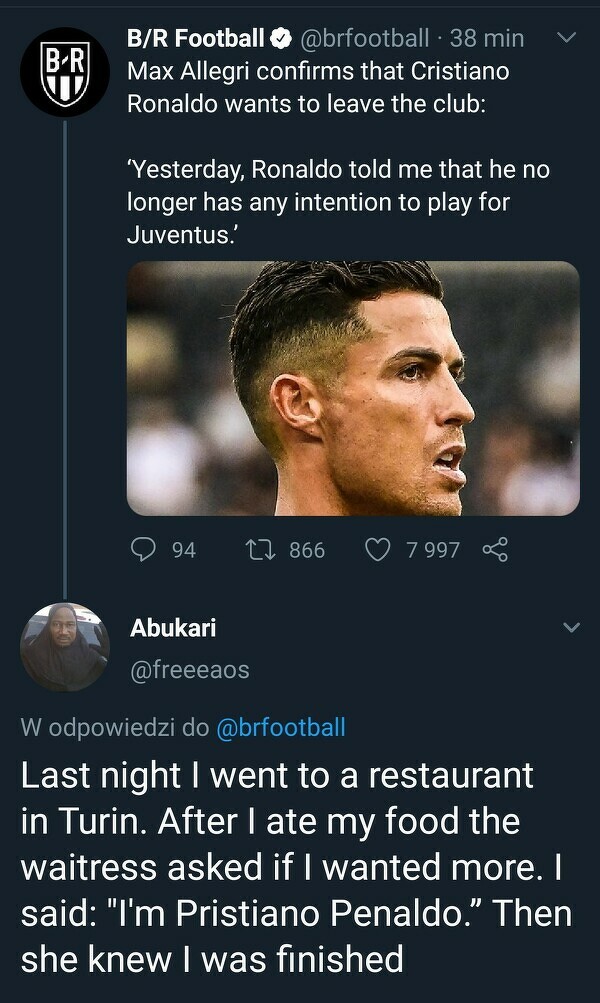The height and width of the screenshot is (1003, 600).
Task: Click the 38 min timestamp
Action: pos(487,39)
